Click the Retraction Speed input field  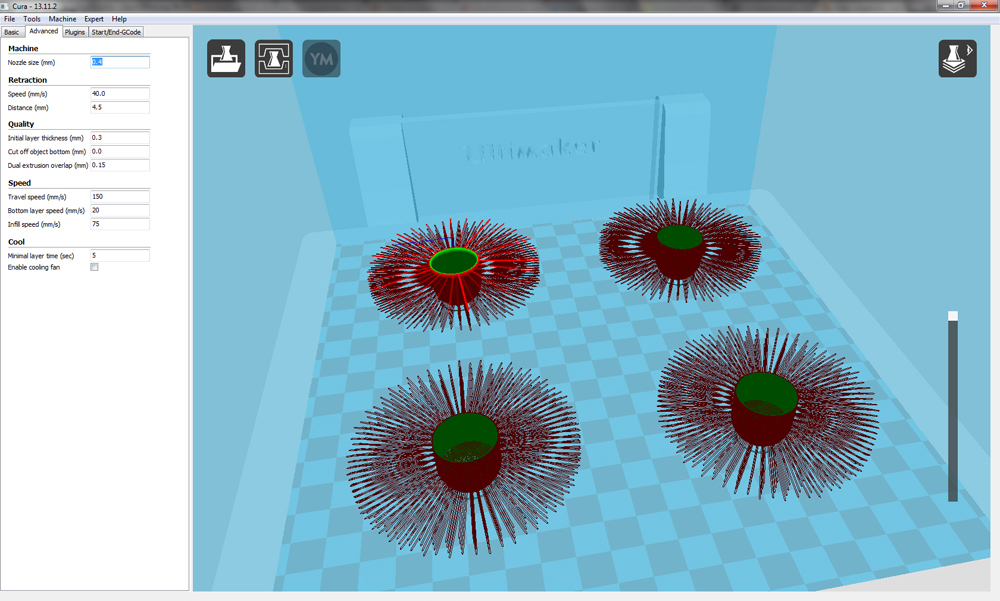tap(120, 94)
